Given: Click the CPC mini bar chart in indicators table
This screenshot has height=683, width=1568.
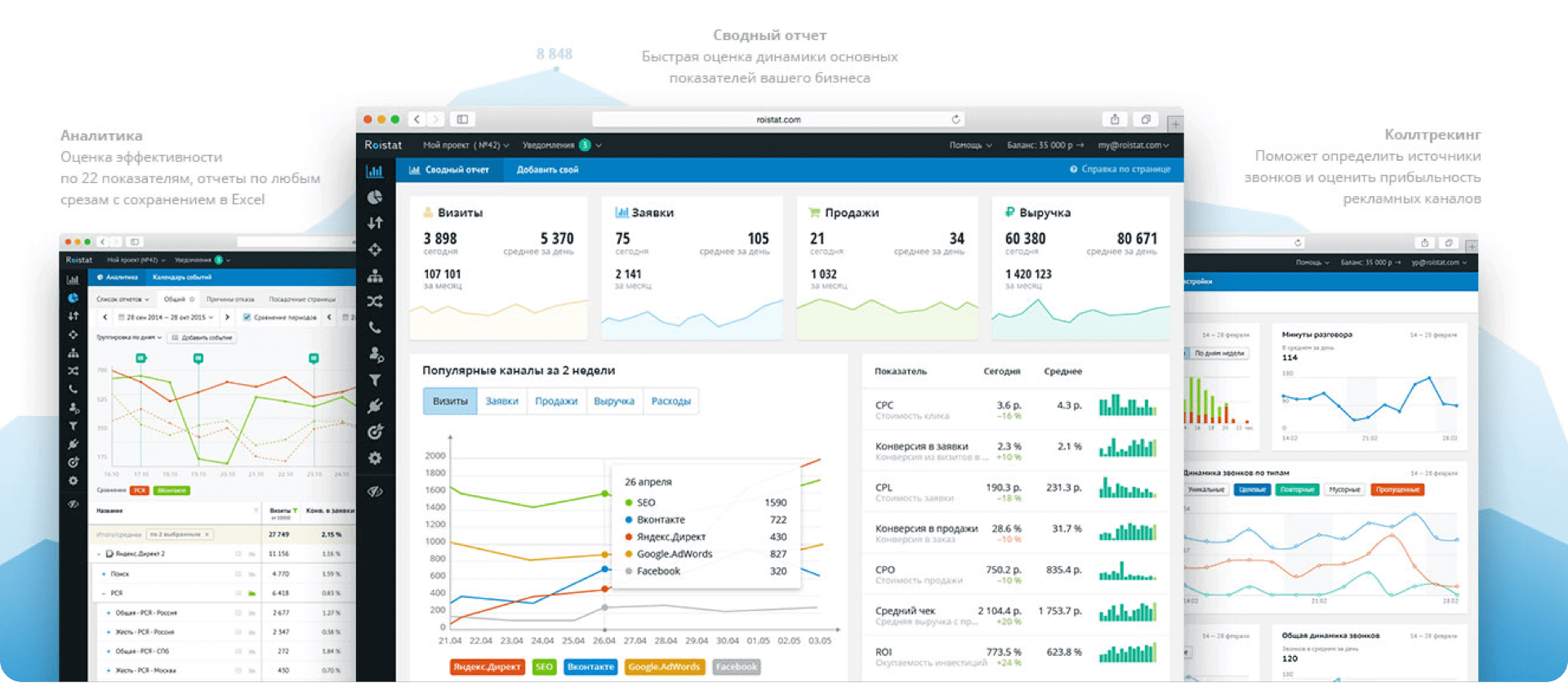Looking at the screenshot, I should click(1128, 405).
